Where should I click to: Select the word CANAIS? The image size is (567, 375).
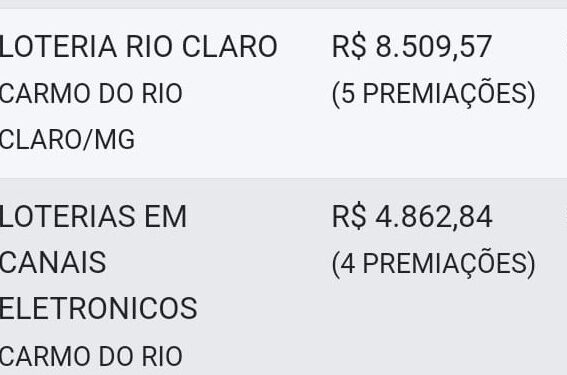[53, 263]
